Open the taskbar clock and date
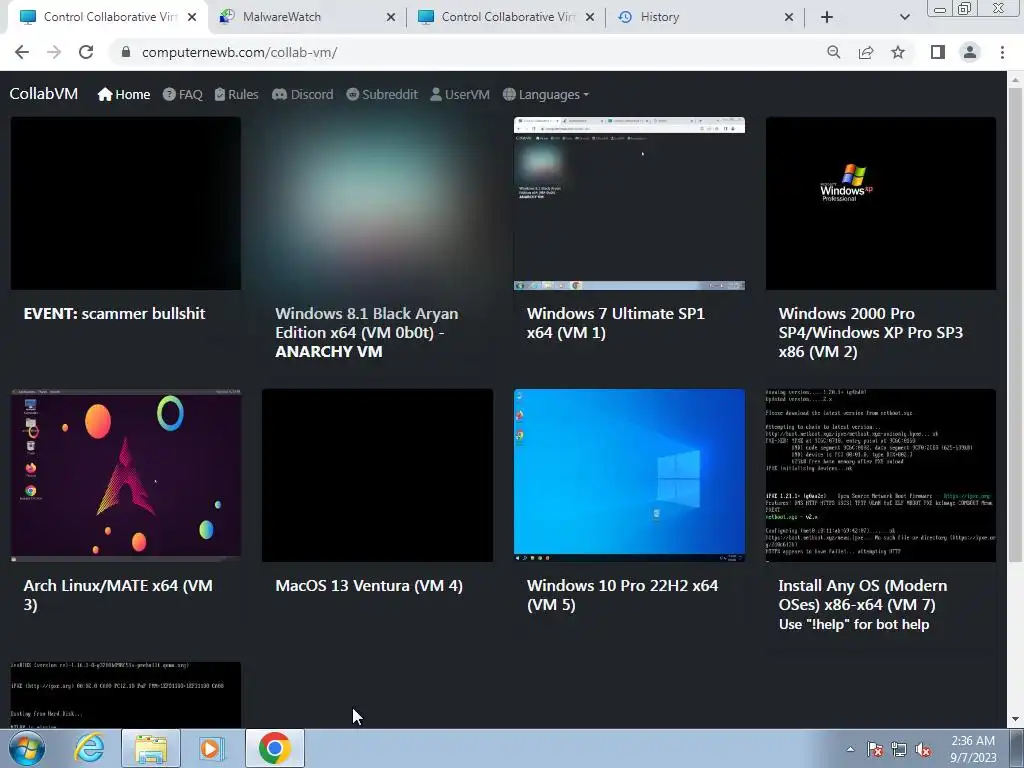 [x=973, y=749]
